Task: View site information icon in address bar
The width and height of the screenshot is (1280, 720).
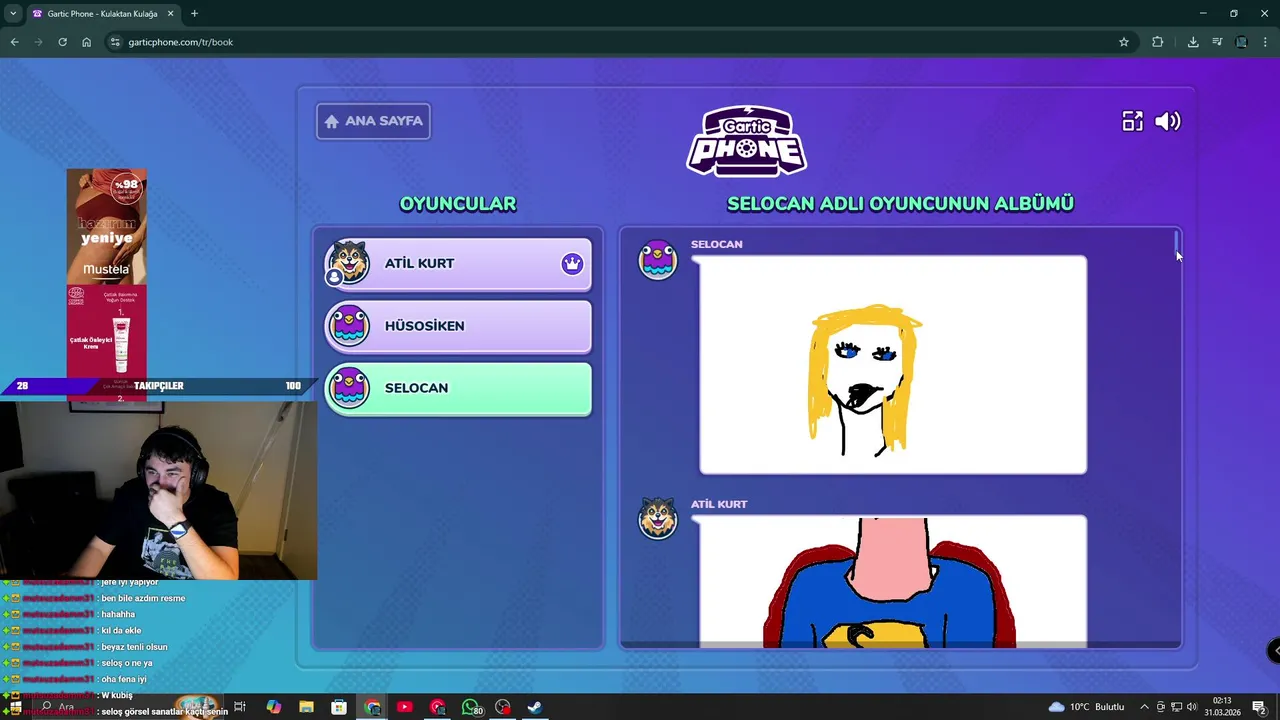Action: coord(115,42)
